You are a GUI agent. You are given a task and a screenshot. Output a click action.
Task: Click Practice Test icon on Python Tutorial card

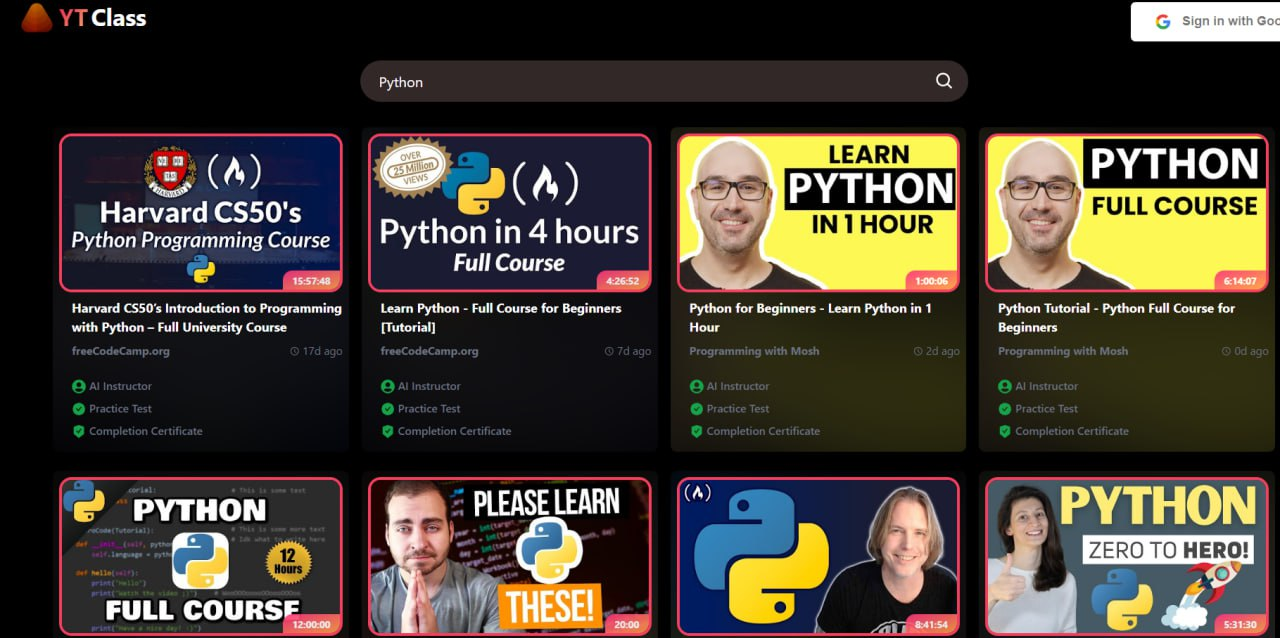[x=1005, y=409]
